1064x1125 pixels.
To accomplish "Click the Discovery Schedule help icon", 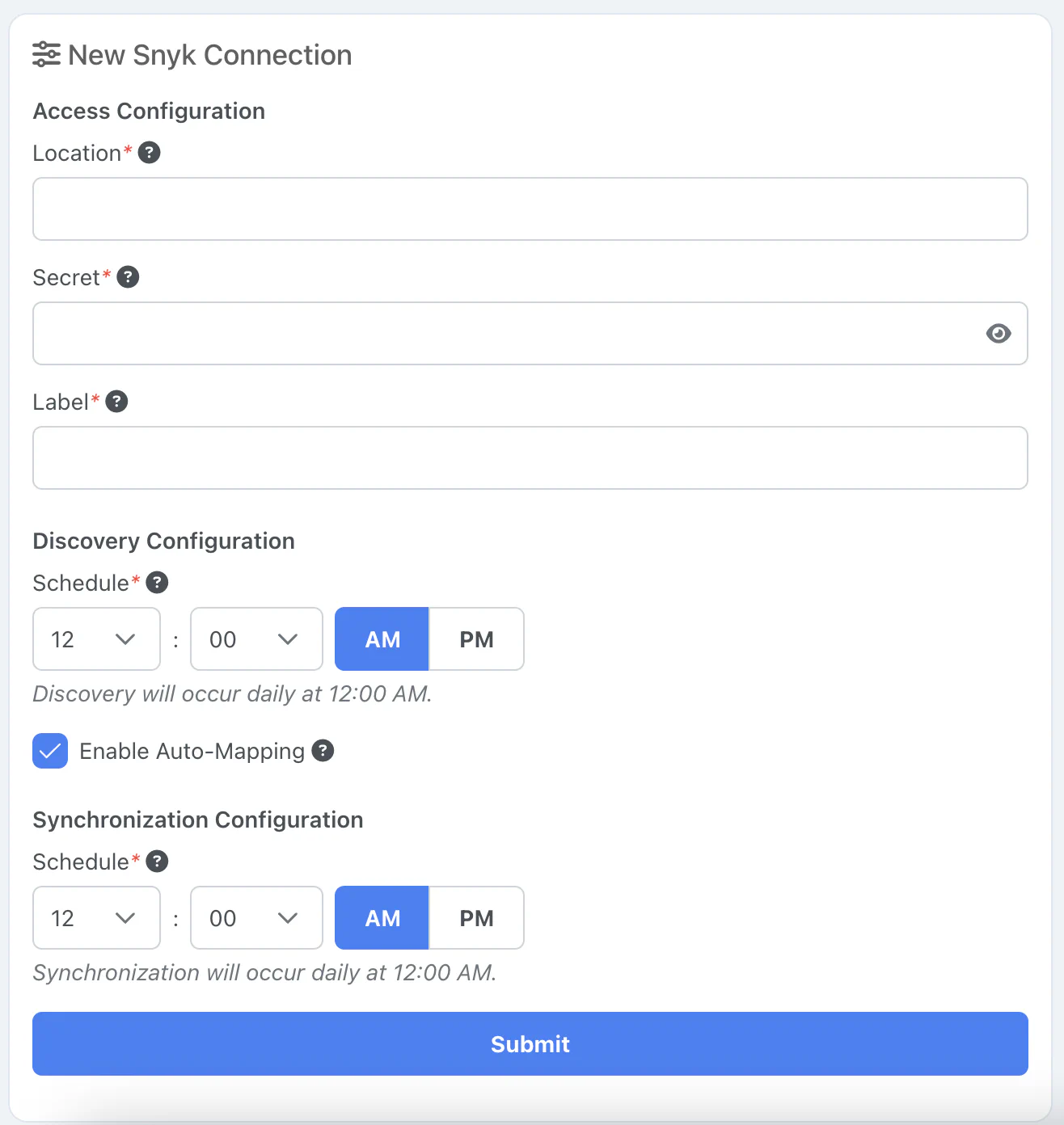I will pos(157,583).
